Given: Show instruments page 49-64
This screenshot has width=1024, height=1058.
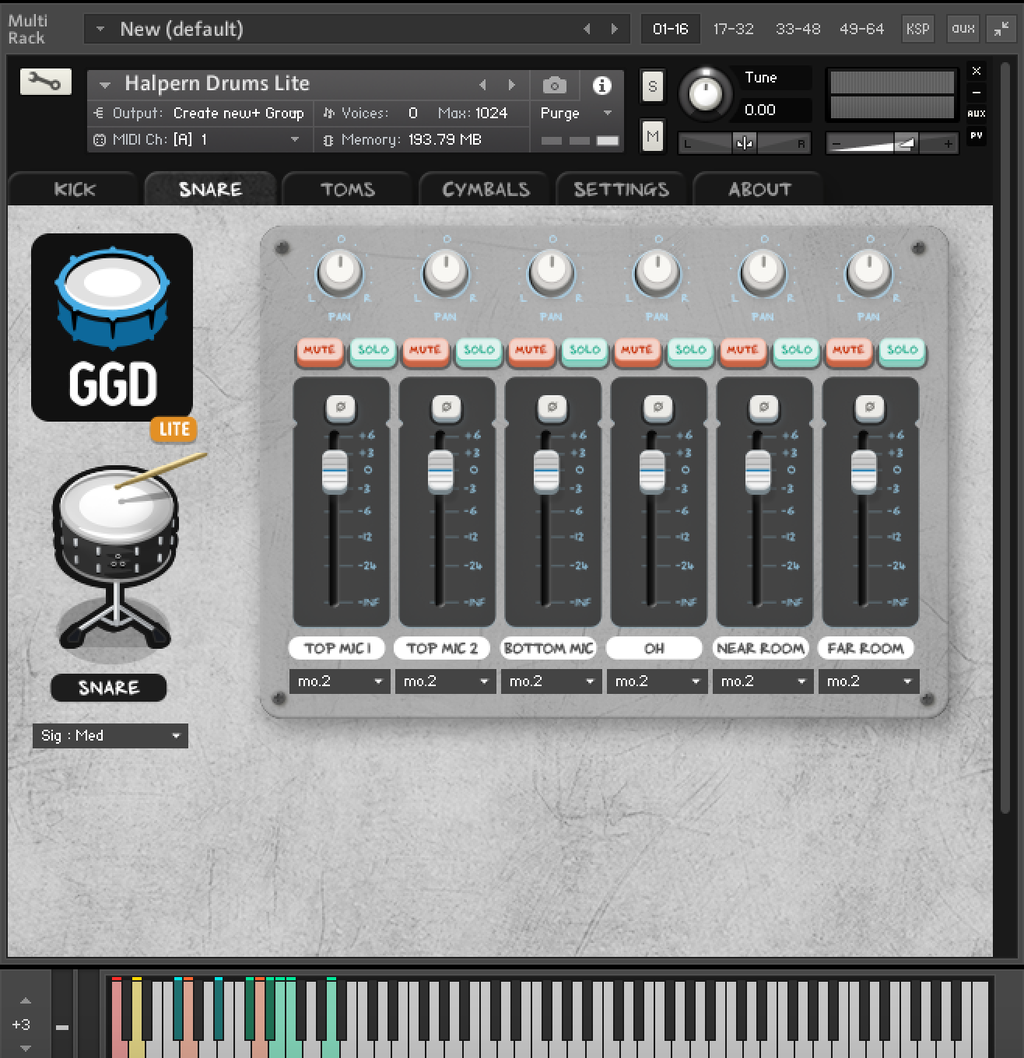Looking at the screenshot, I should (861, 29).
